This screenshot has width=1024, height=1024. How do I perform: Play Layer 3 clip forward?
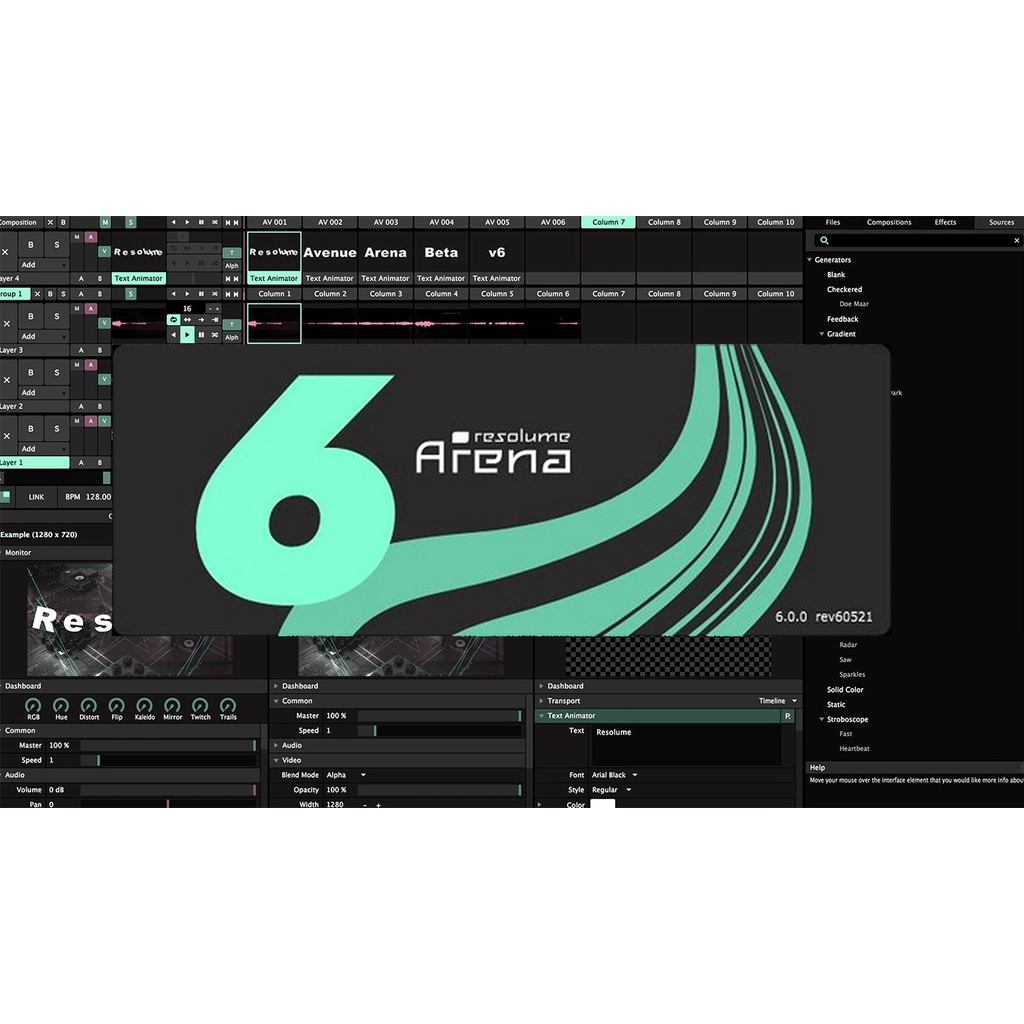[x=187, y=335]
